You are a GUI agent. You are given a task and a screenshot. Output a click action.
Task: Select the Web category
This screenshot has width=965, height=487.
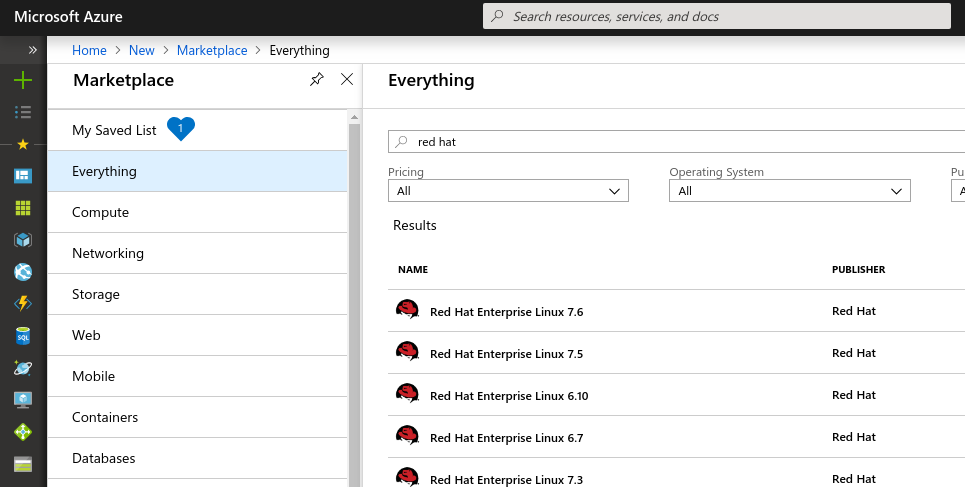coord(198,335)
